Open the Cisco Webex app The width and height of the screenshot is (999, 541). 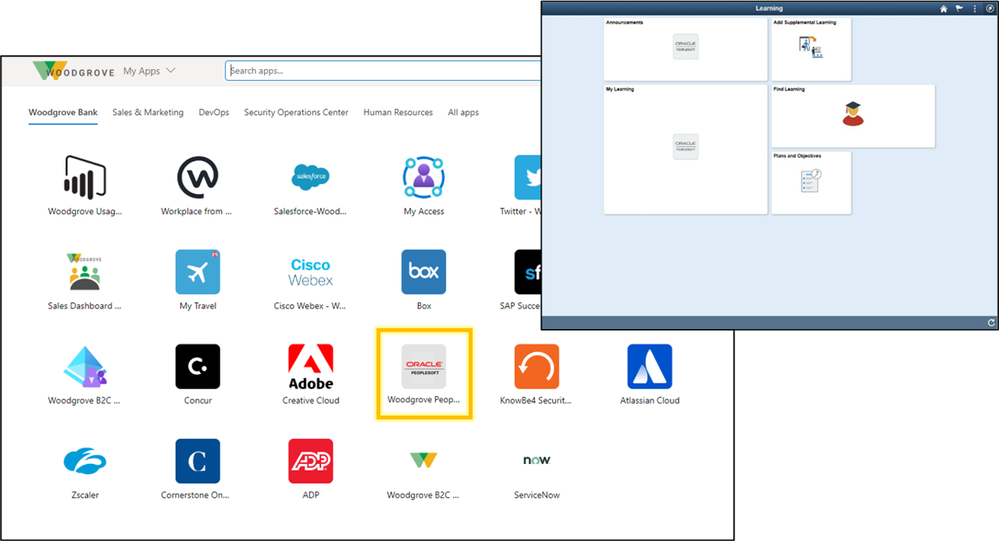pos(310,280)
